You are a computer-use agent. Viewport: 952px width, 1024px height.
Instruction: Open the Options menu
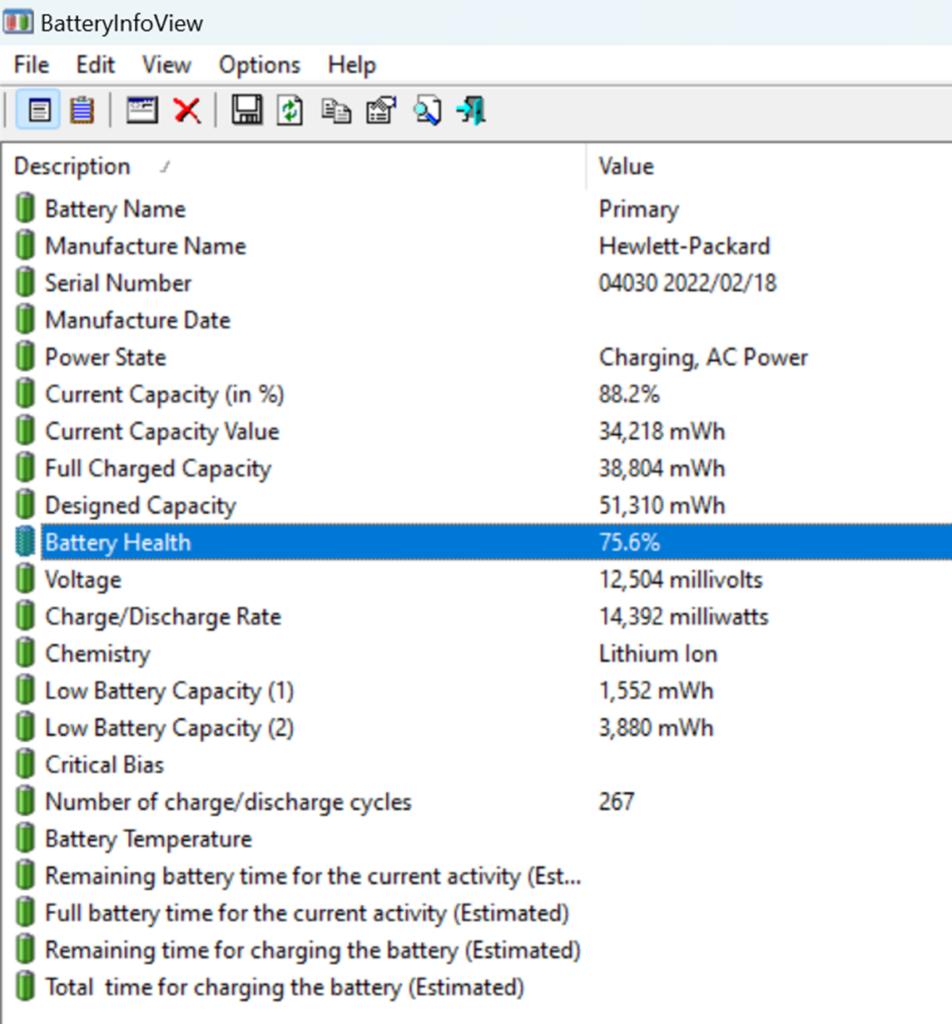pyautogui.click(x=260, y=65)
